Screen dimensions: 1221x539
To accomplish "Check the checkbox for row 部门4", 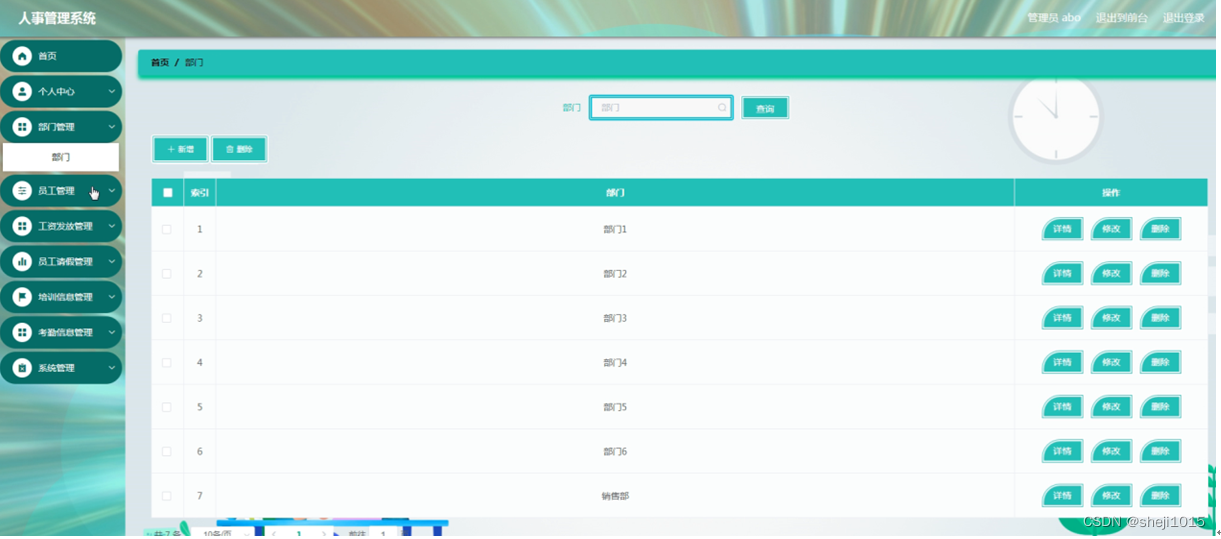I will [x=167, y=363].
